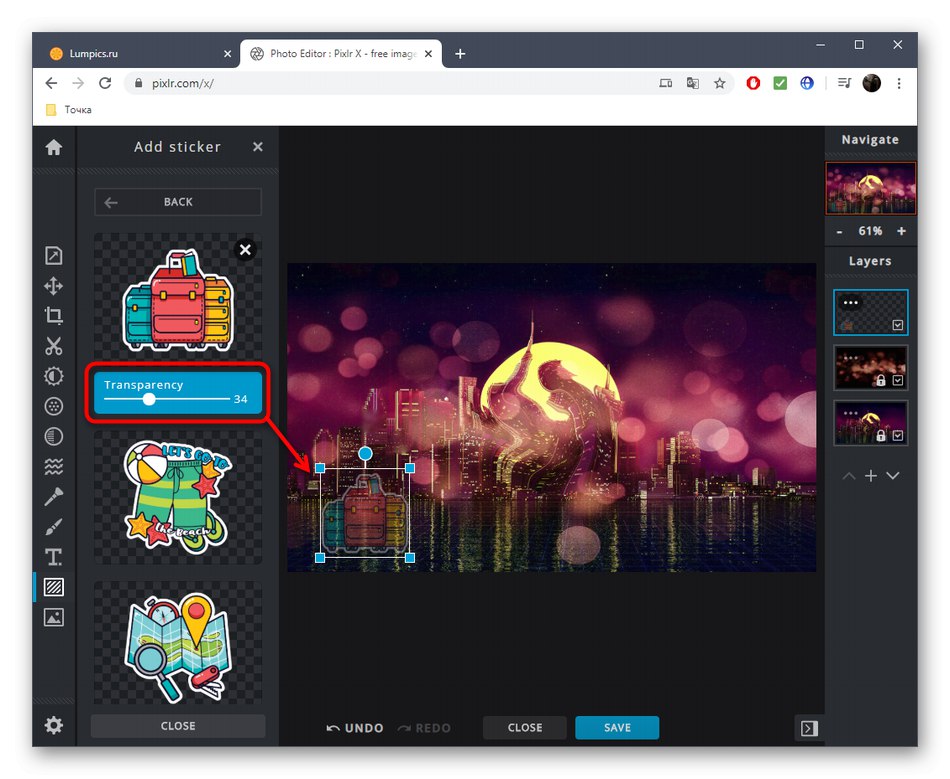Screen dimensions: 950x779
Task: Click sticker bottom-left resize handle
Action: click(320, 558)
